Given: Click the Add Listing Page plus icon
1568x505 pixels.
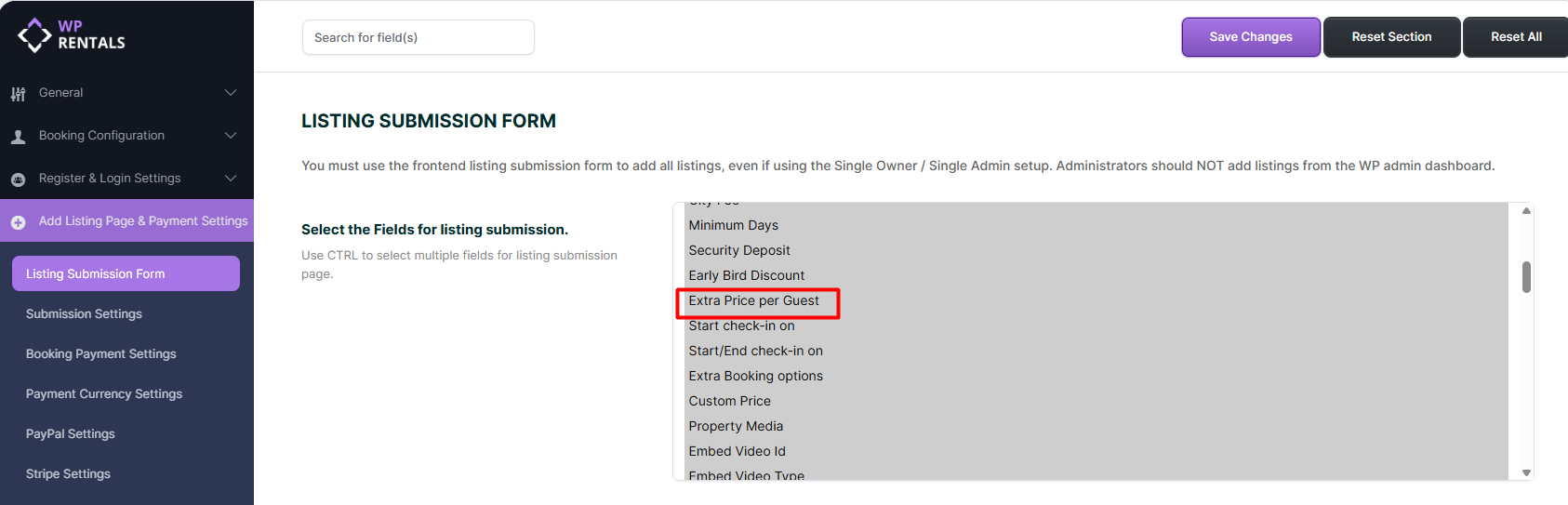Looking at the screenshot, I should pyautogui.click(x=18, y=222).
